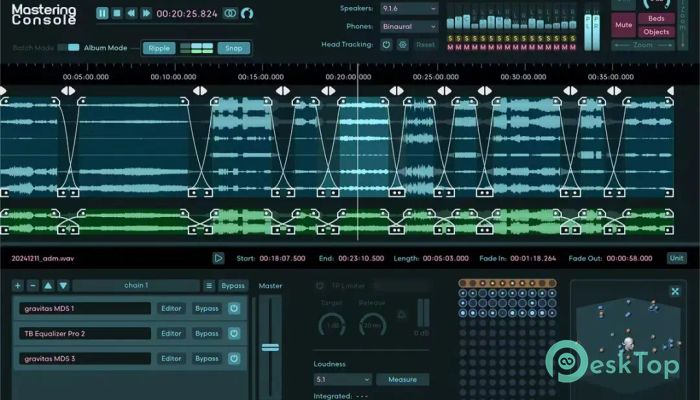Expand the Loudness 5.1 format dropdown

coord(342,380)
